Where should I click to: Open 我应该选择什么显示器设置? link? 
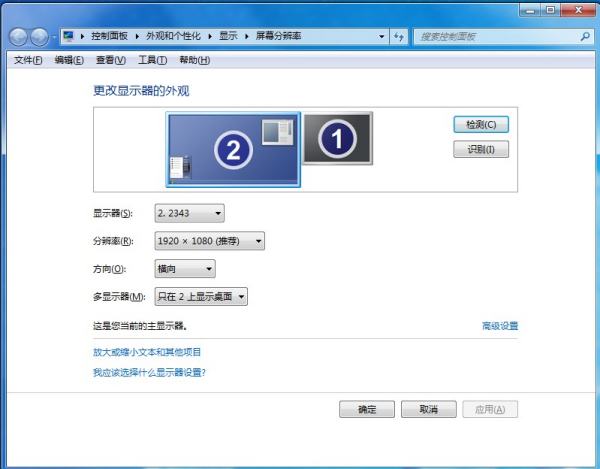[x=149, y=372]
